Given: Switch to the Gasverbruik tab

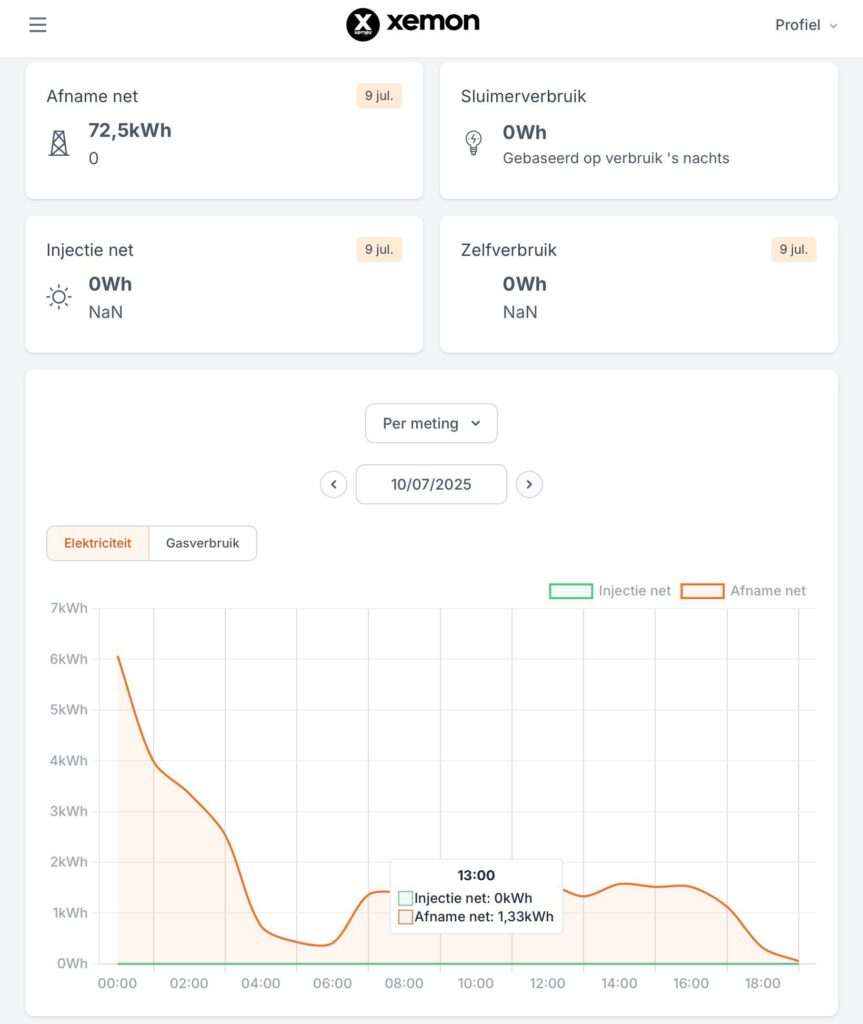Looking at the screenshot, I should pyautogui.click(x=203, y=543).
